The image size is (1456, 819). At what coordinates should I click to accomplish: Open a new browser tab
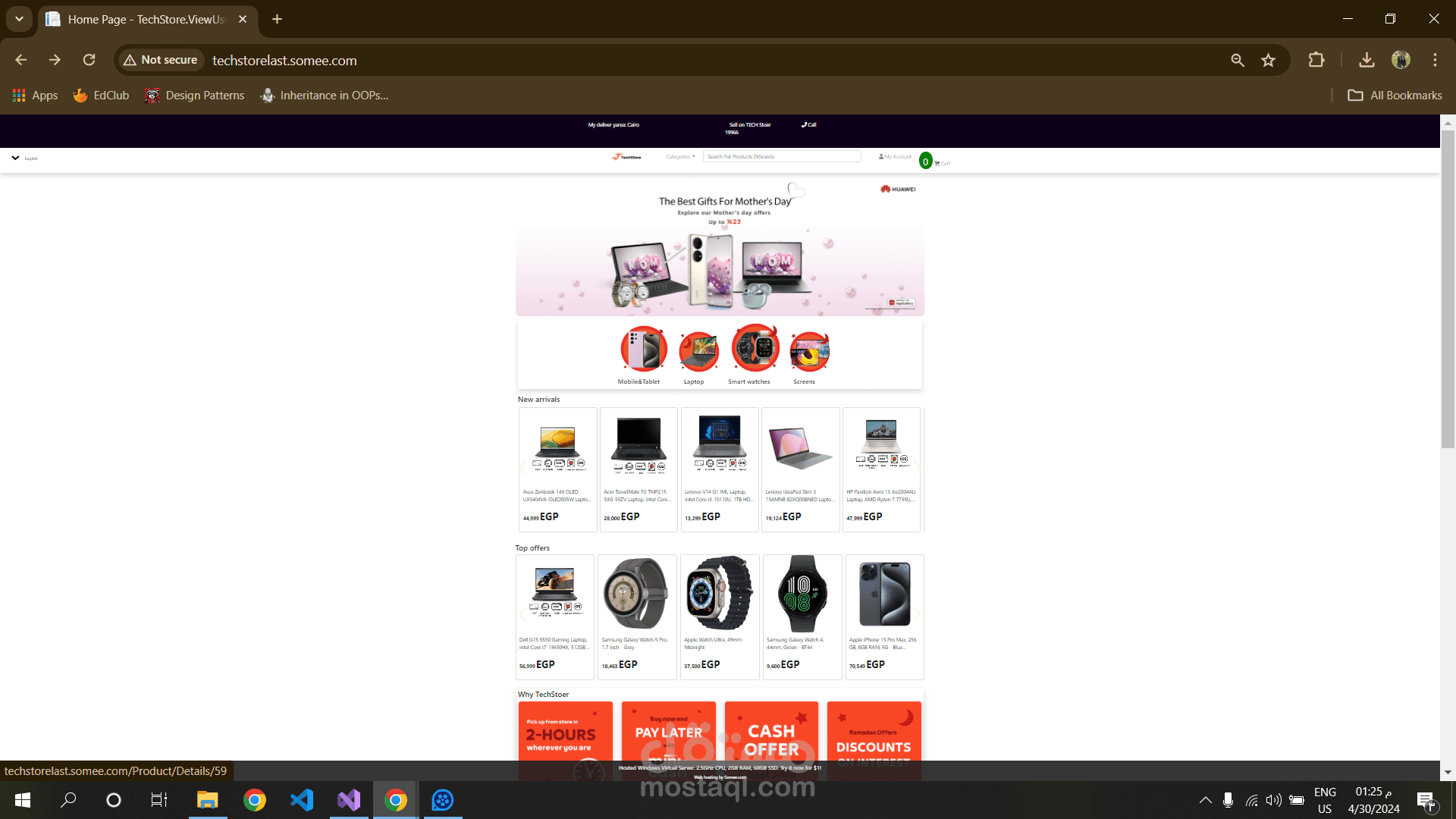pyautogui.click(x=277, y=19)
